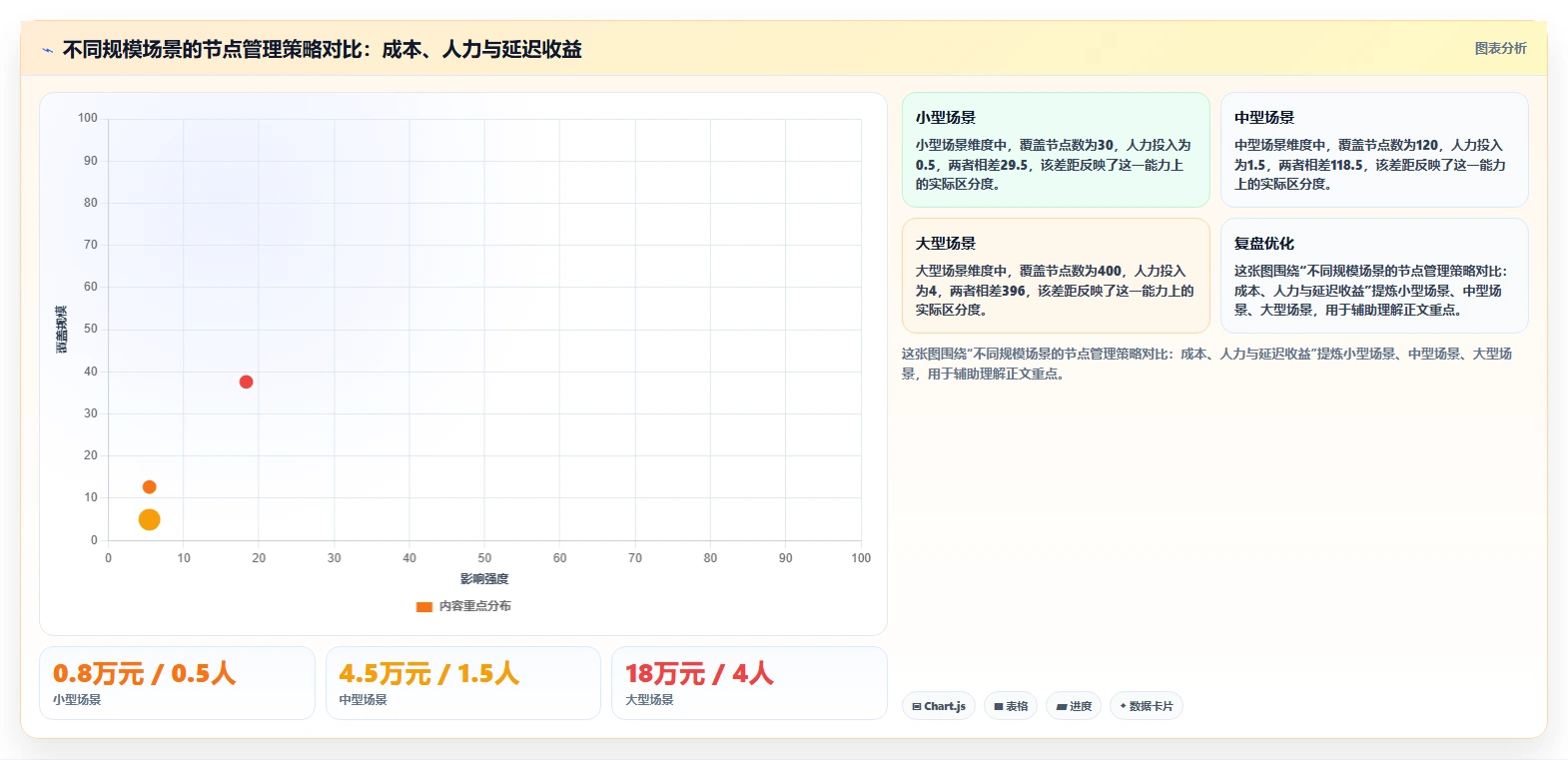
Task: Open the 中型场景 info card heading
Action: (x=1264, y=118)
